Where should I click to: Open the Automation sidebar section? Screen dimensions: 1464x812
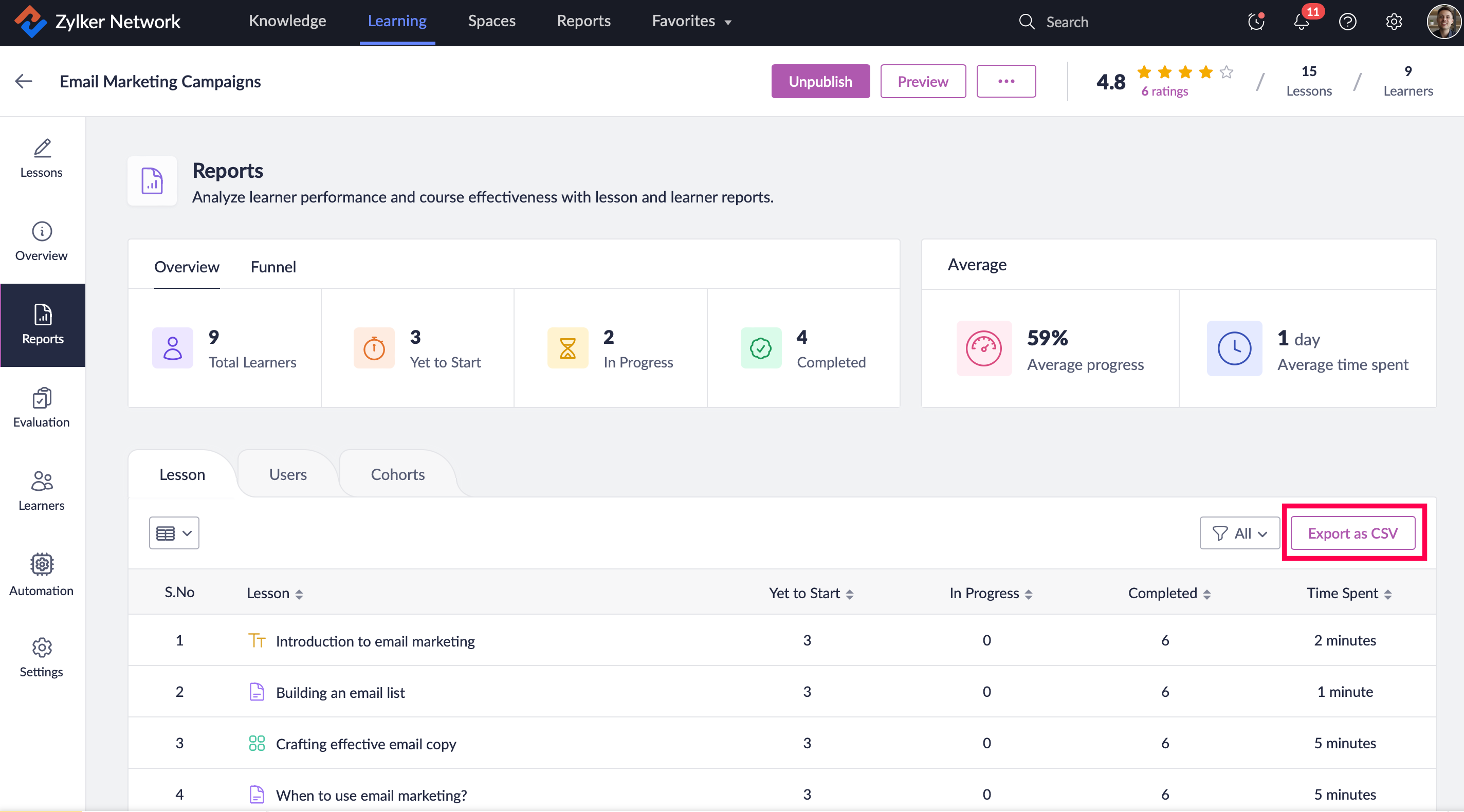pyautogui.click(x=42, y=574)
